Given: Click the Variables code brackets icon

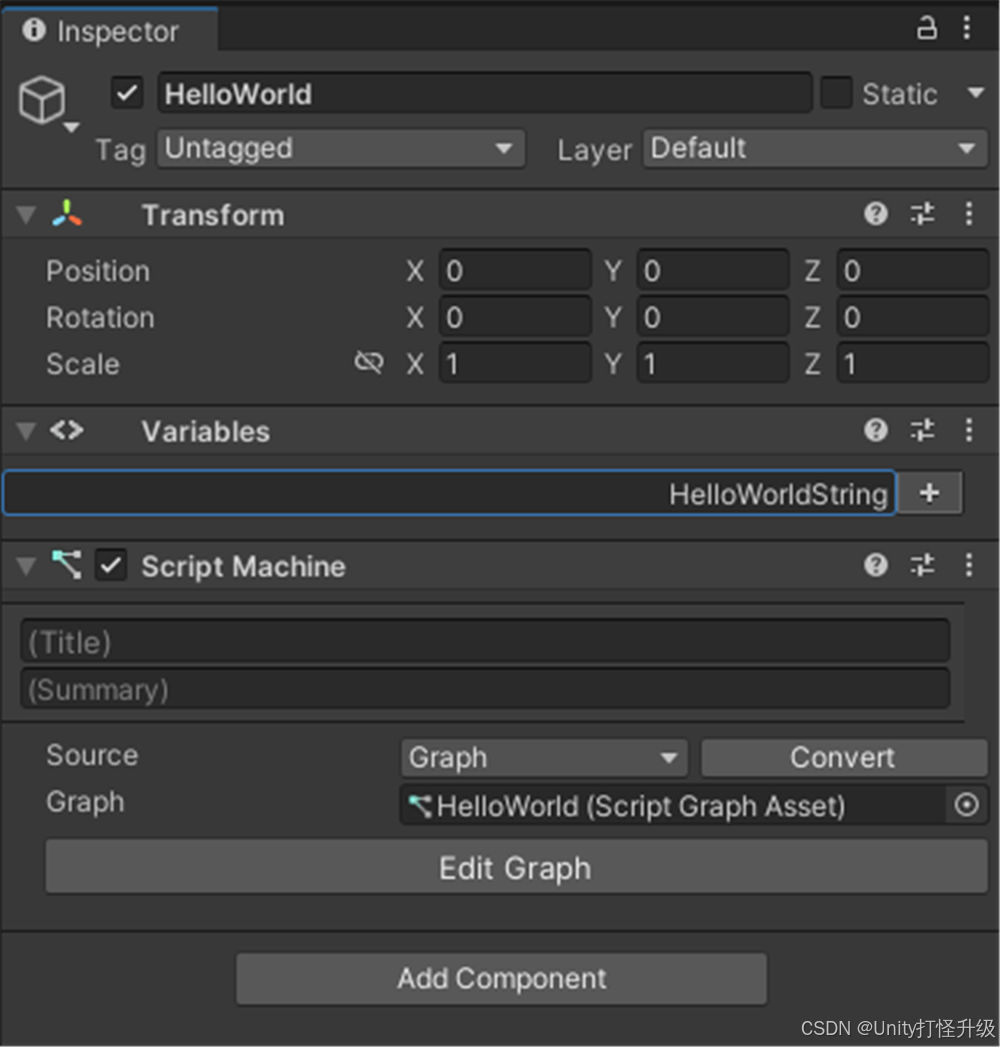Looking at the screenshot, I should point(67,430).
